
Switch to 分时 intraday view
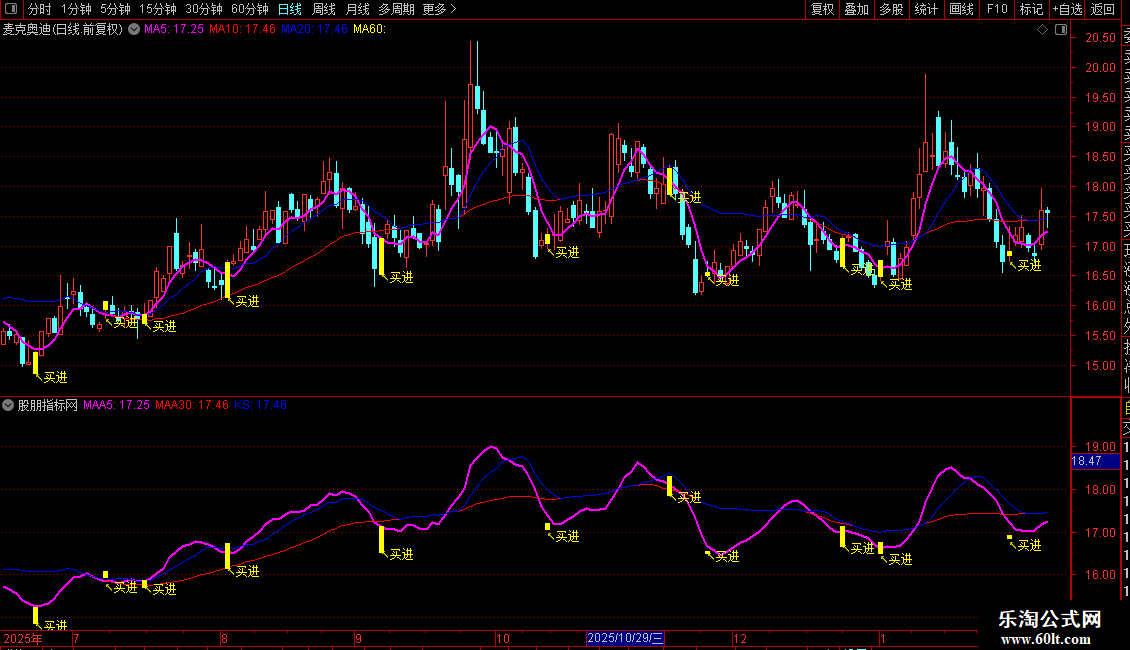(x=40, y=9)
